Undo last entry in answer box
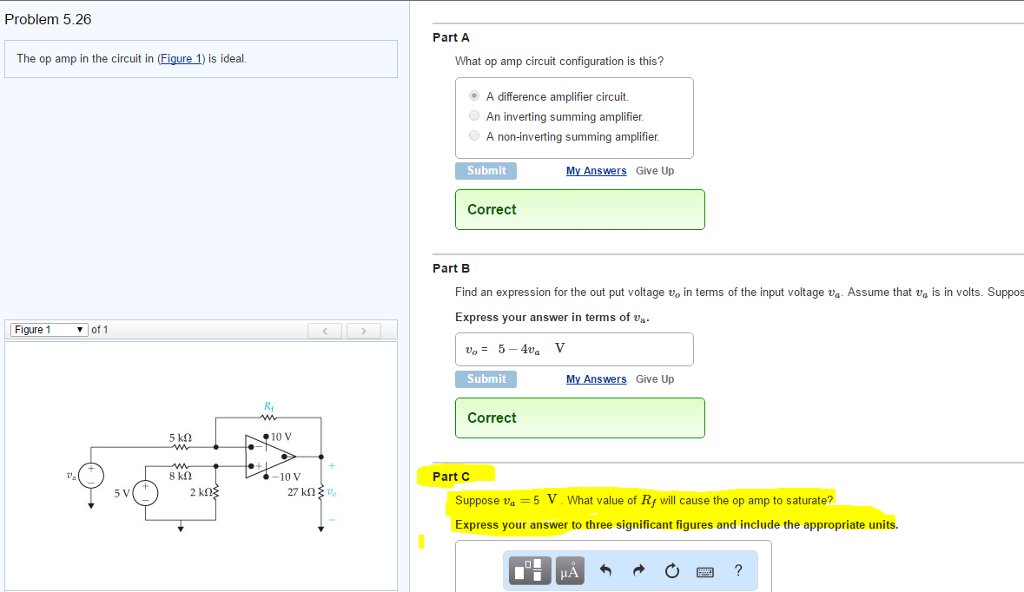This screenshot has height=592, width=1024. [605, 571]
